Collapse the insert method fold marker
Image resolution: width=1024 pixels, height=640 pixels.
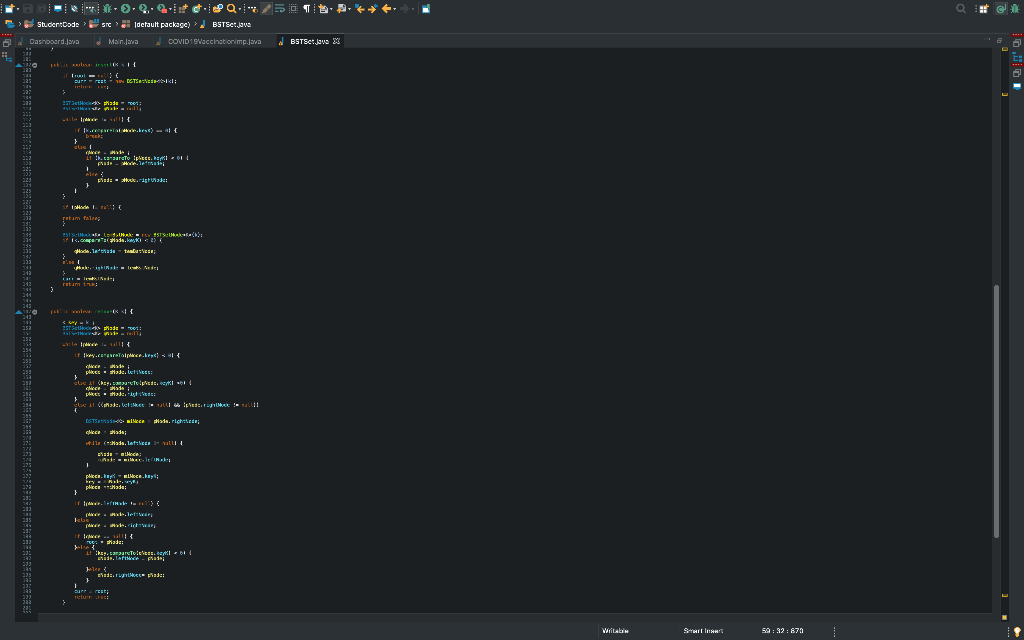point(35,65)
